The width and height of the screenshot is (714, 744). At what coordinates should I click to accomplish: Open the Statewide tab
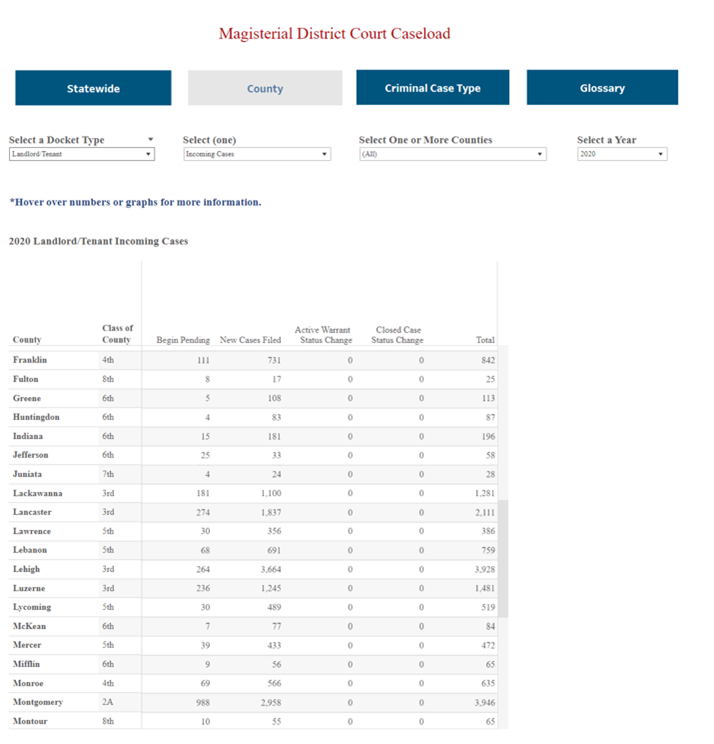point(93,88)
